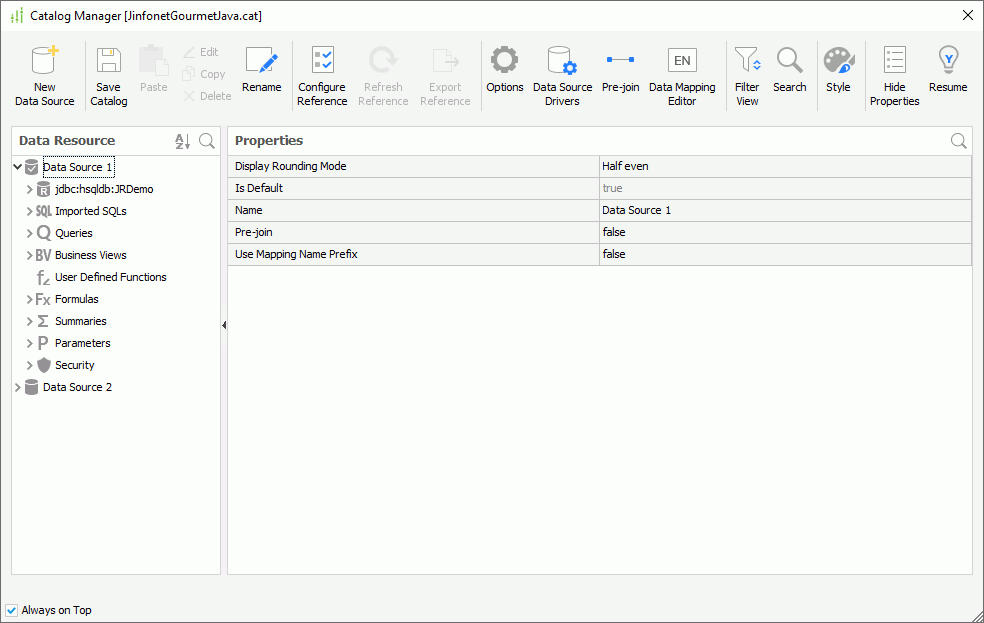Open the Style settings icon
984x623 pixels.
pyautogui.click(x=838, y=70)
